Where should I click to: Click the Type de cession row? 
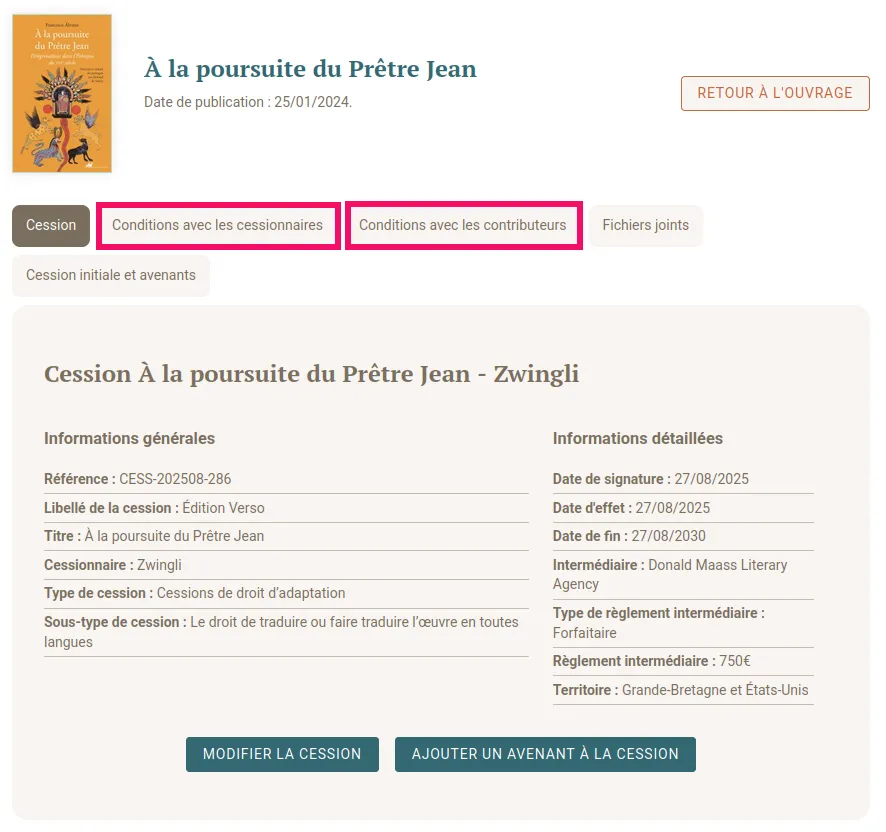(x=195, y=593)
